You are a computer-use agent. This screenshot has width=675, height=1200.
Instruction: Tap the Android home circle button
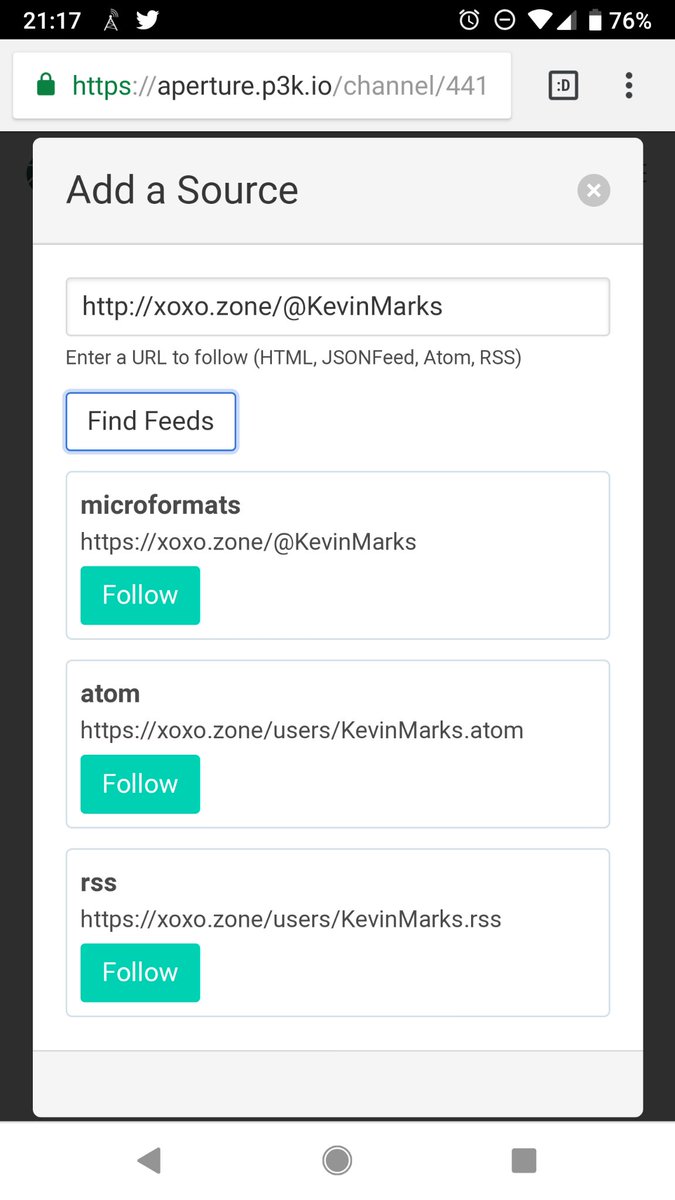click(x=337, y=1160)
